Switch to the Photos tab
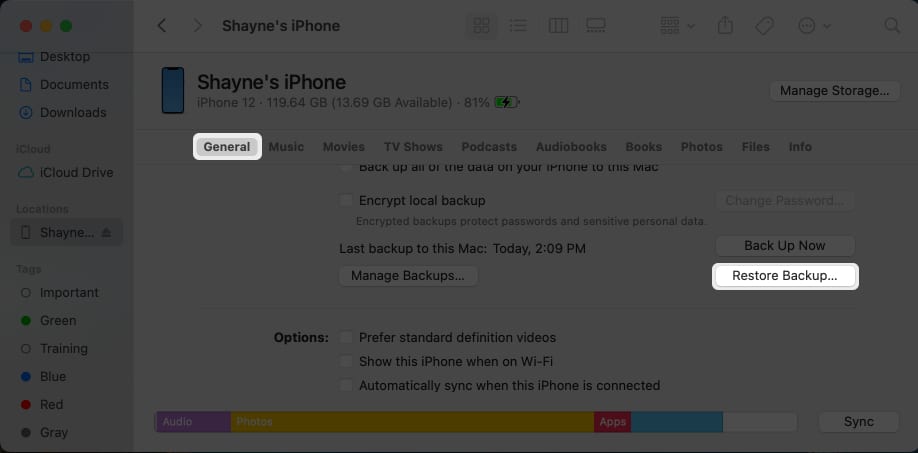 coord(701,147)
